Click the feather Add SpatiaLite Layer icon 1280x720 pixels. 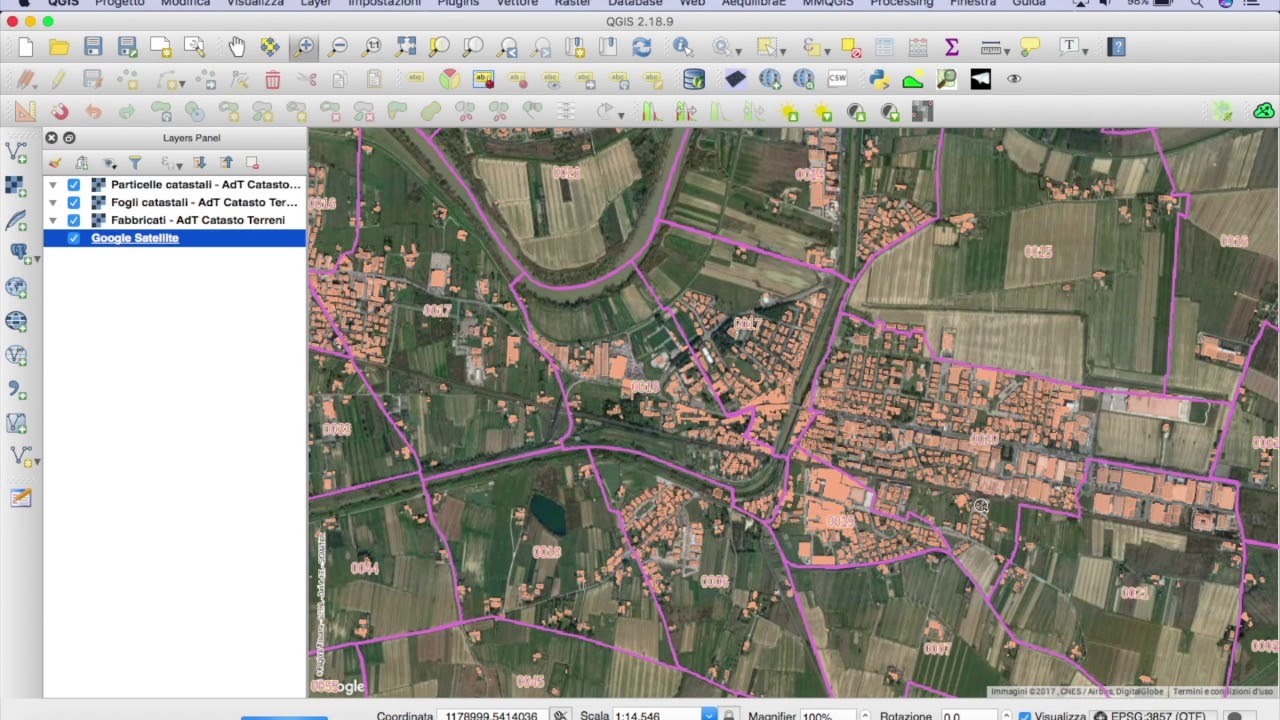17,220
